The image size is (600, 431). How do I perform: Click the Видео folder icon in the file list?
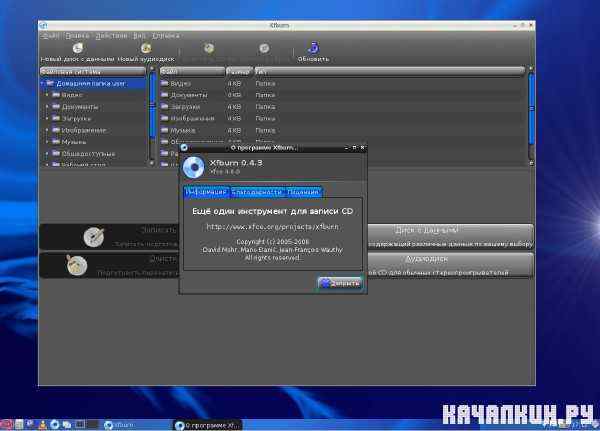point(165,83)
